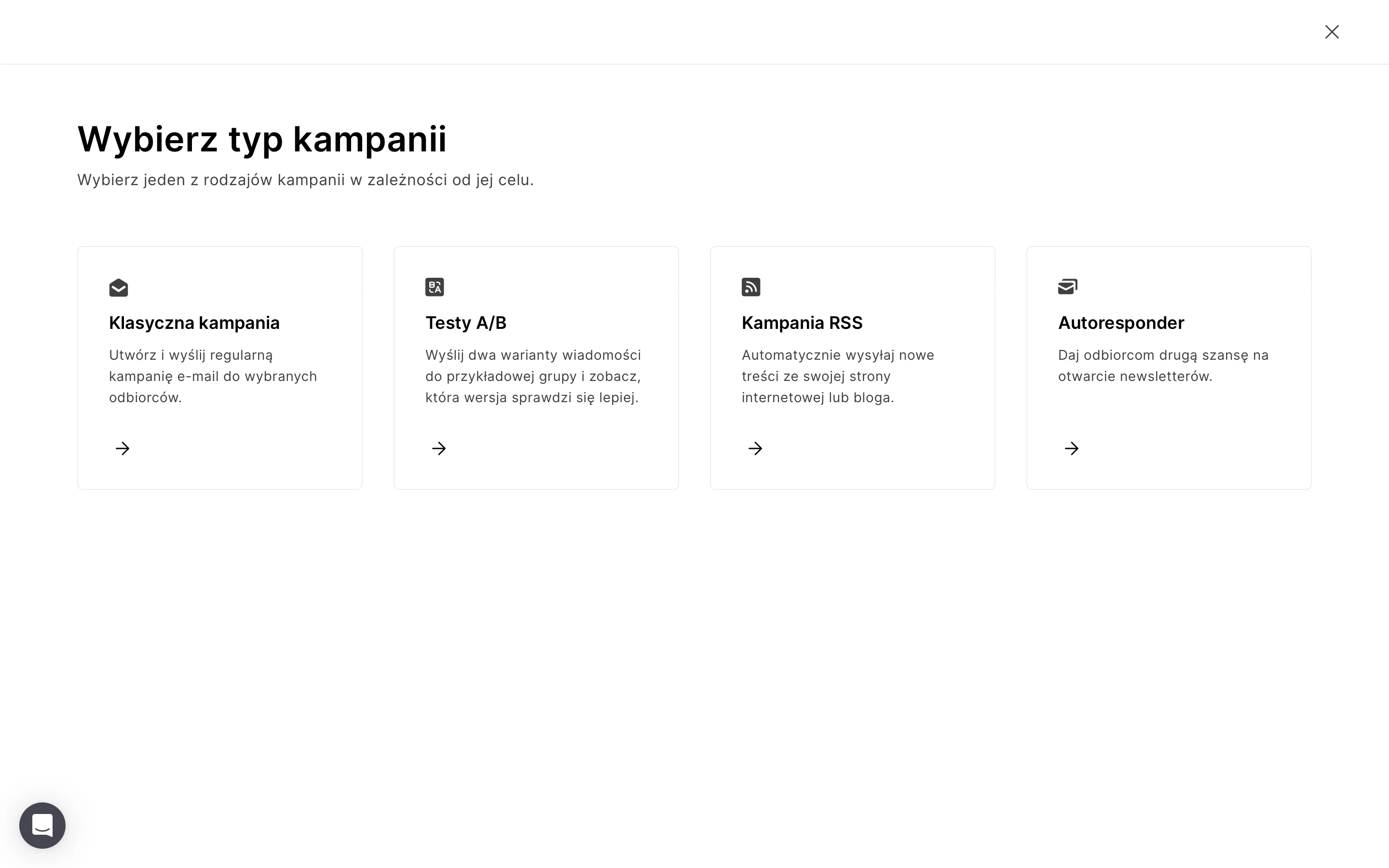The width and height of the screenshot is (1389, 868).
Task: Choose the Testy A/B title
Action: [465, 323]
